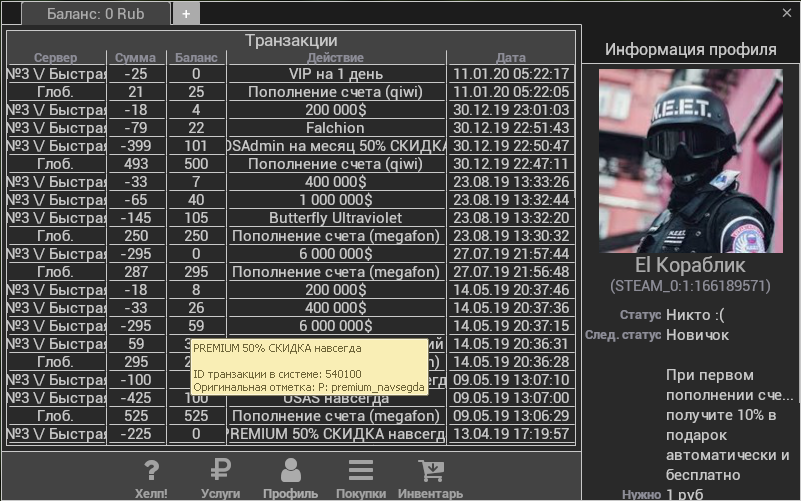801x501 pixels.
Task: Select the VIP на 1 день transaction
Action: coord(335,74)
